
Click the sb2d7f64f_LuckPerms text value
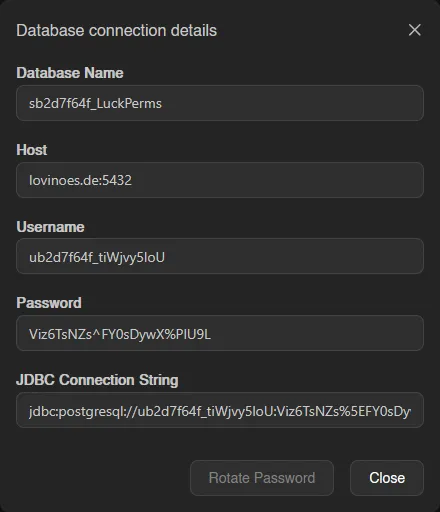click(x=95, y=104)
